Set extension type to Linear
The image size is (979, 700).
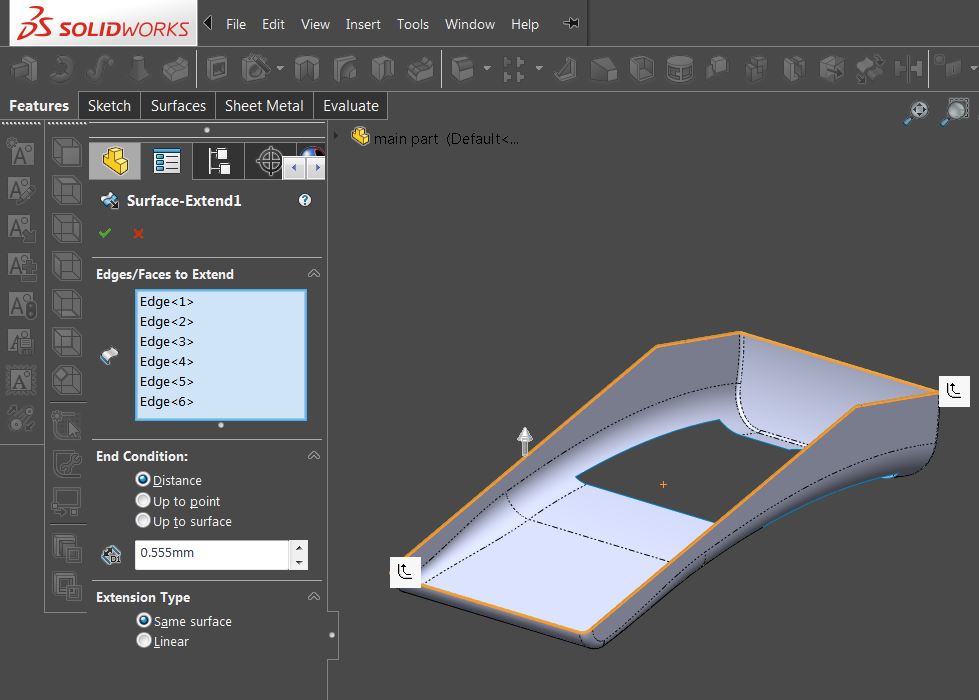tap(142, 641)
